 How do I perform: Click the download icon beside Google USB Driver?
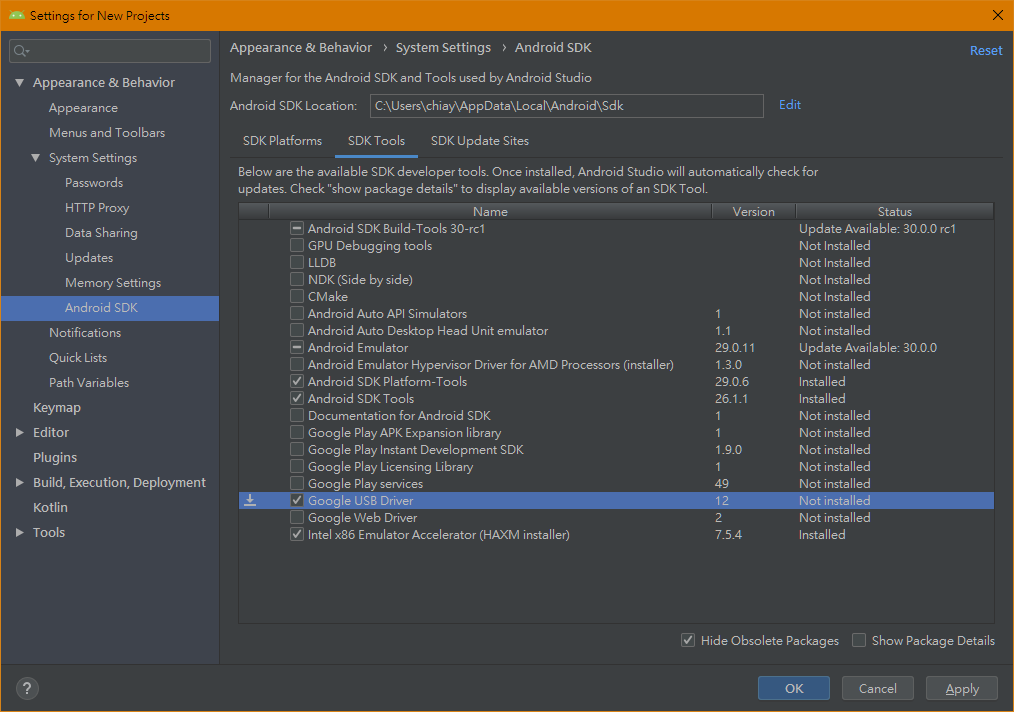tap(250, 500)
